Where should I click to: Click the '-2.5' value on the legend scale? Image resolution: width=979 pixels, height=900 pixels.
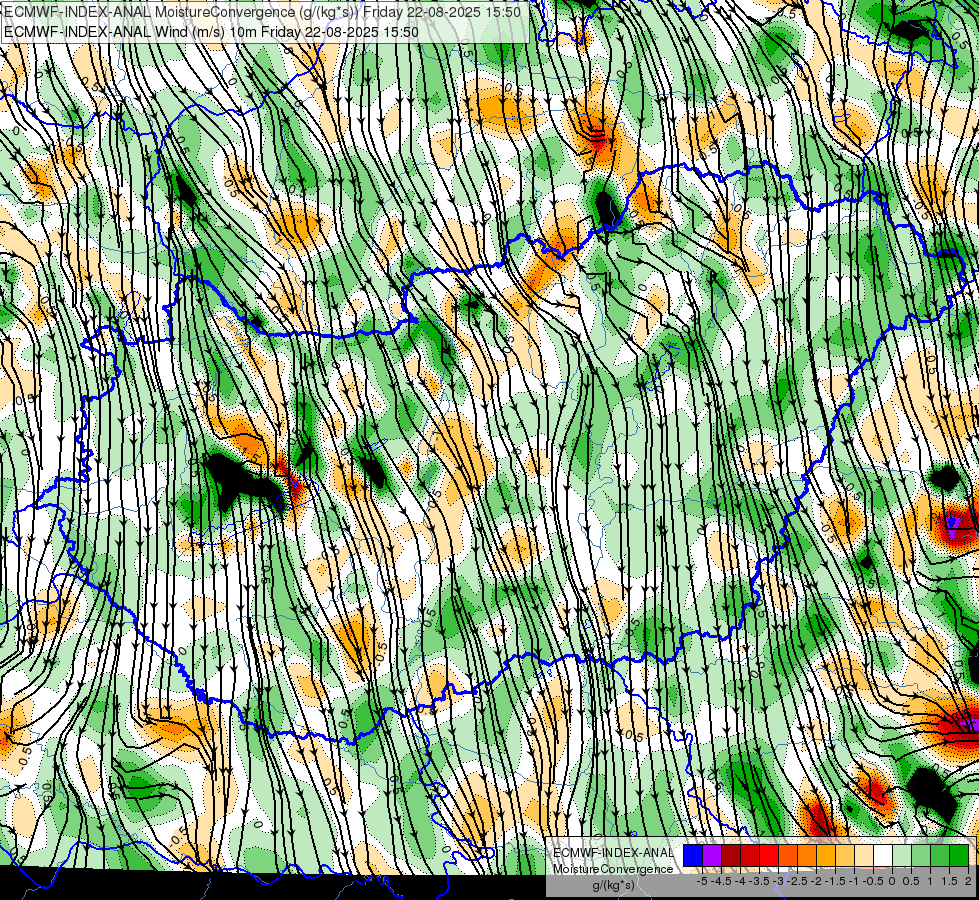(x=798, y=881)
